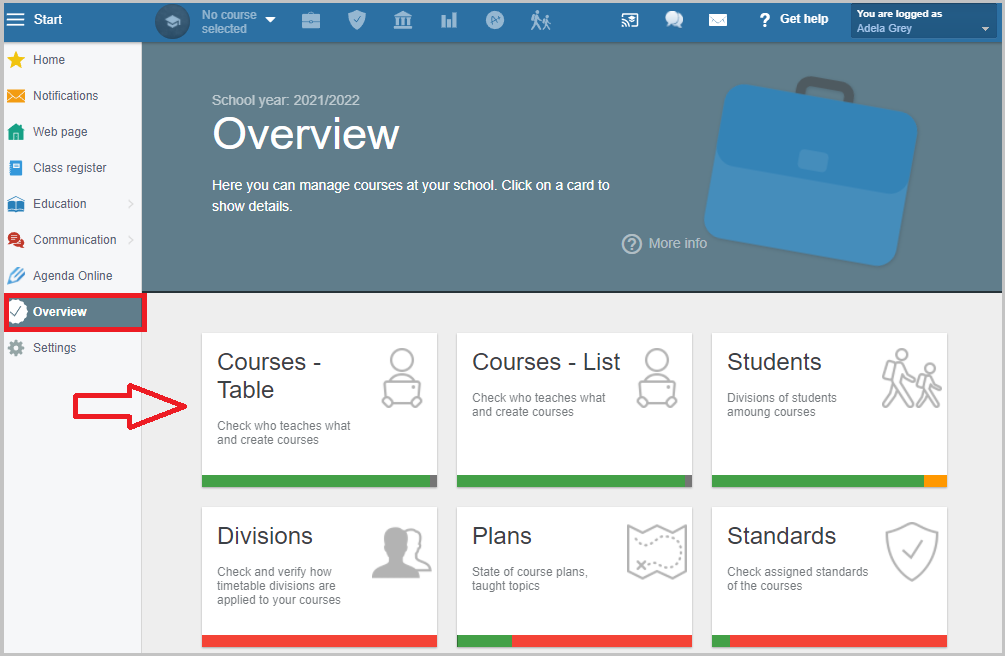Click the Overview page heading

point(306,134)
